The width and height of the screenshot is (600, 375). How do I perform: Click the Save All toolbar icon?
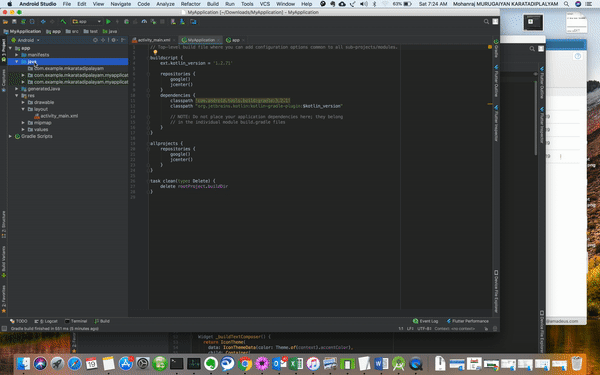point(14,22)
